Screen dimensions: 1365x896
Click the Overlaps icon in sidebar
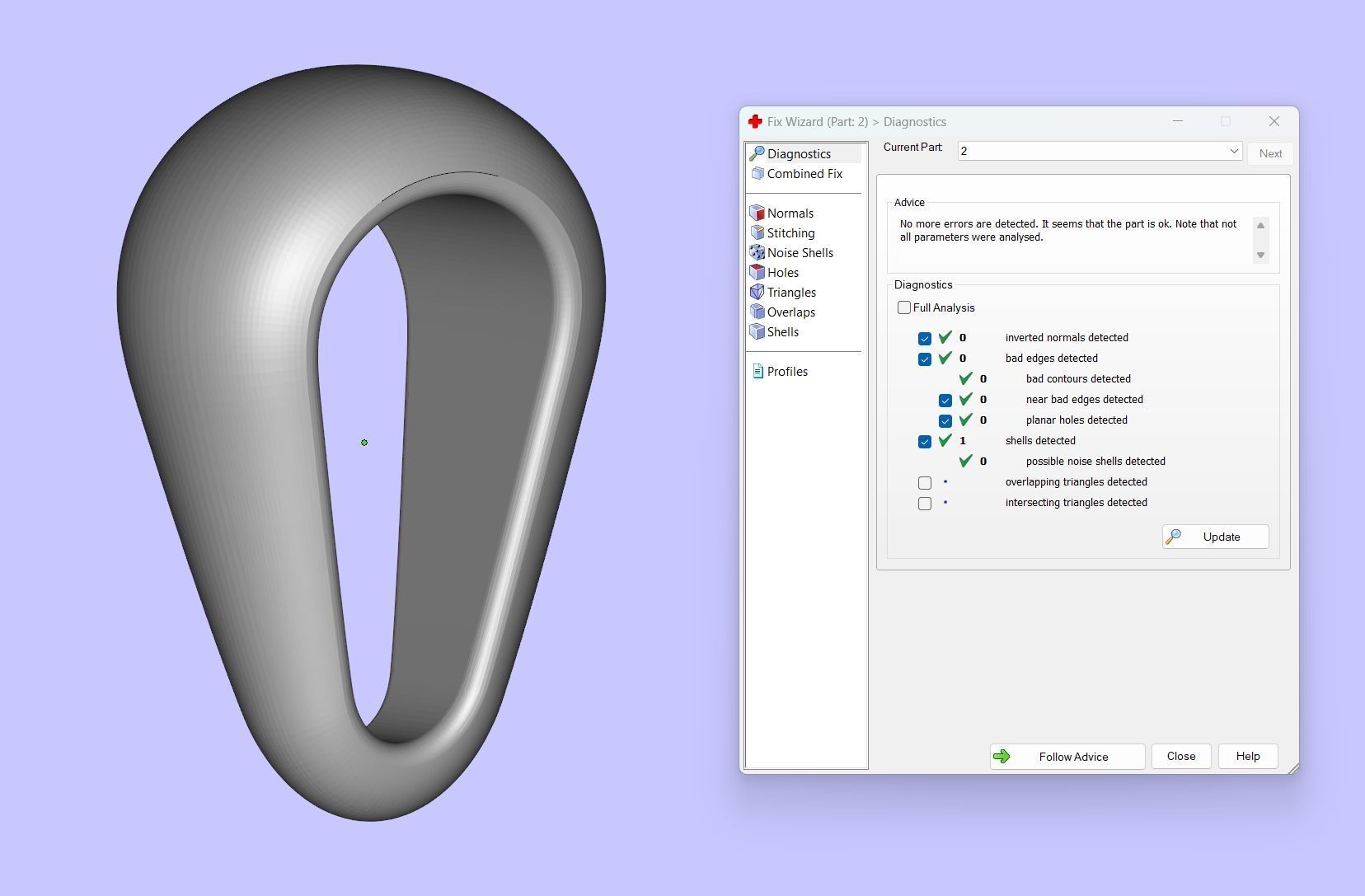tap(757, 312)
